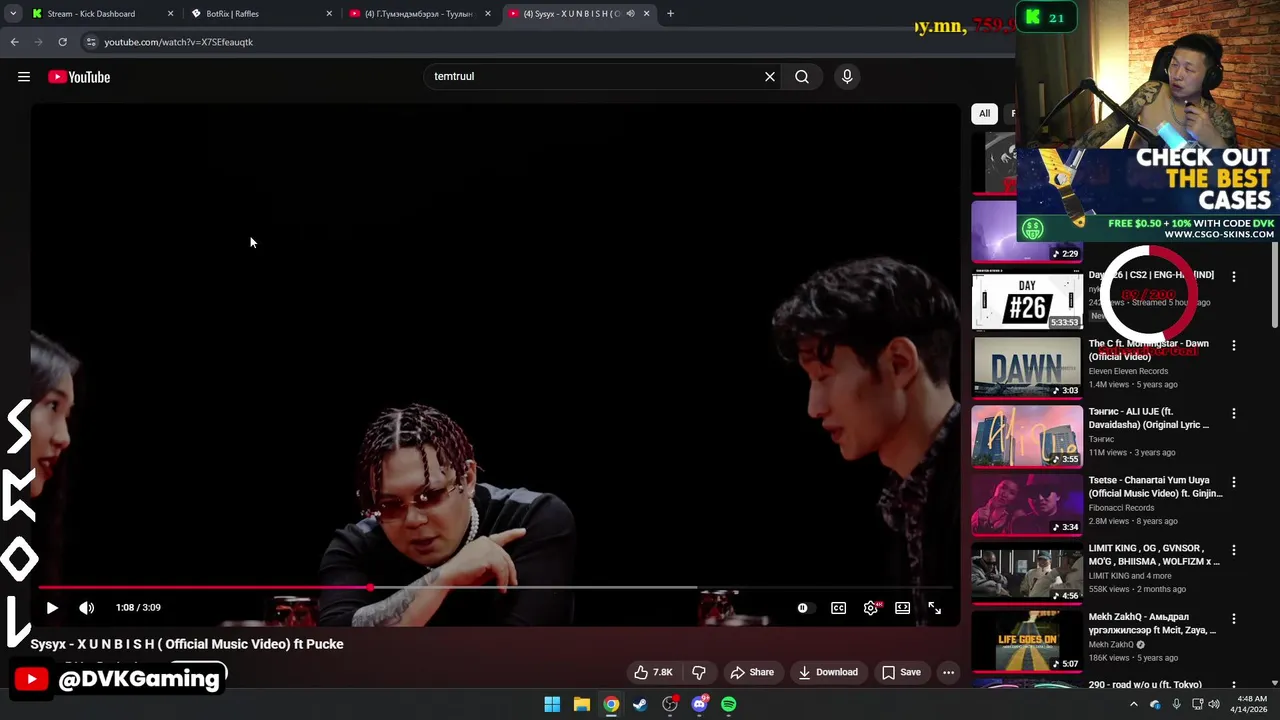
Task: Open the LIFE GOES ON thumbnail
Action: point(1027,641)
